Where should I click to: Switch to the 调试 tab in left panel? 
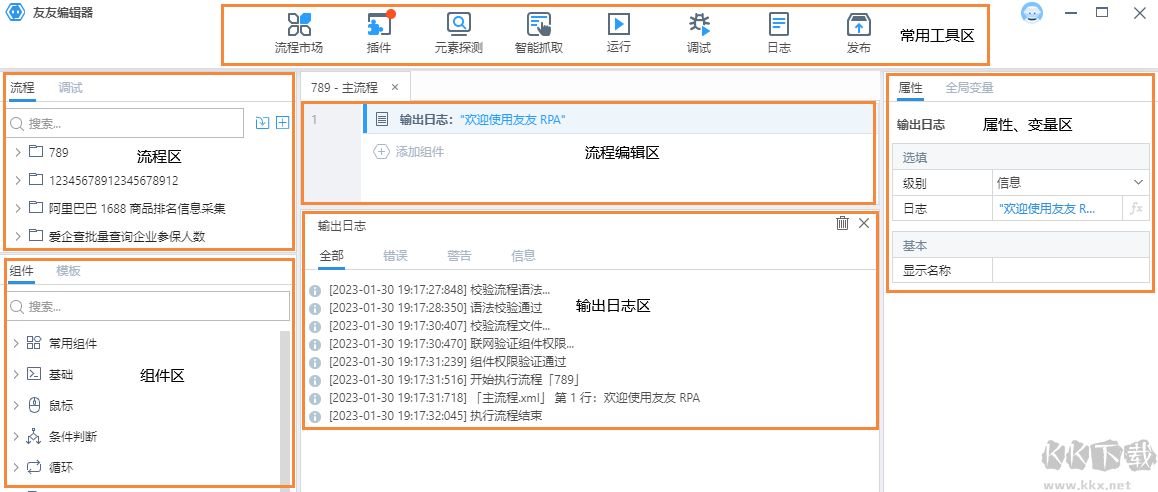(70, 88)
